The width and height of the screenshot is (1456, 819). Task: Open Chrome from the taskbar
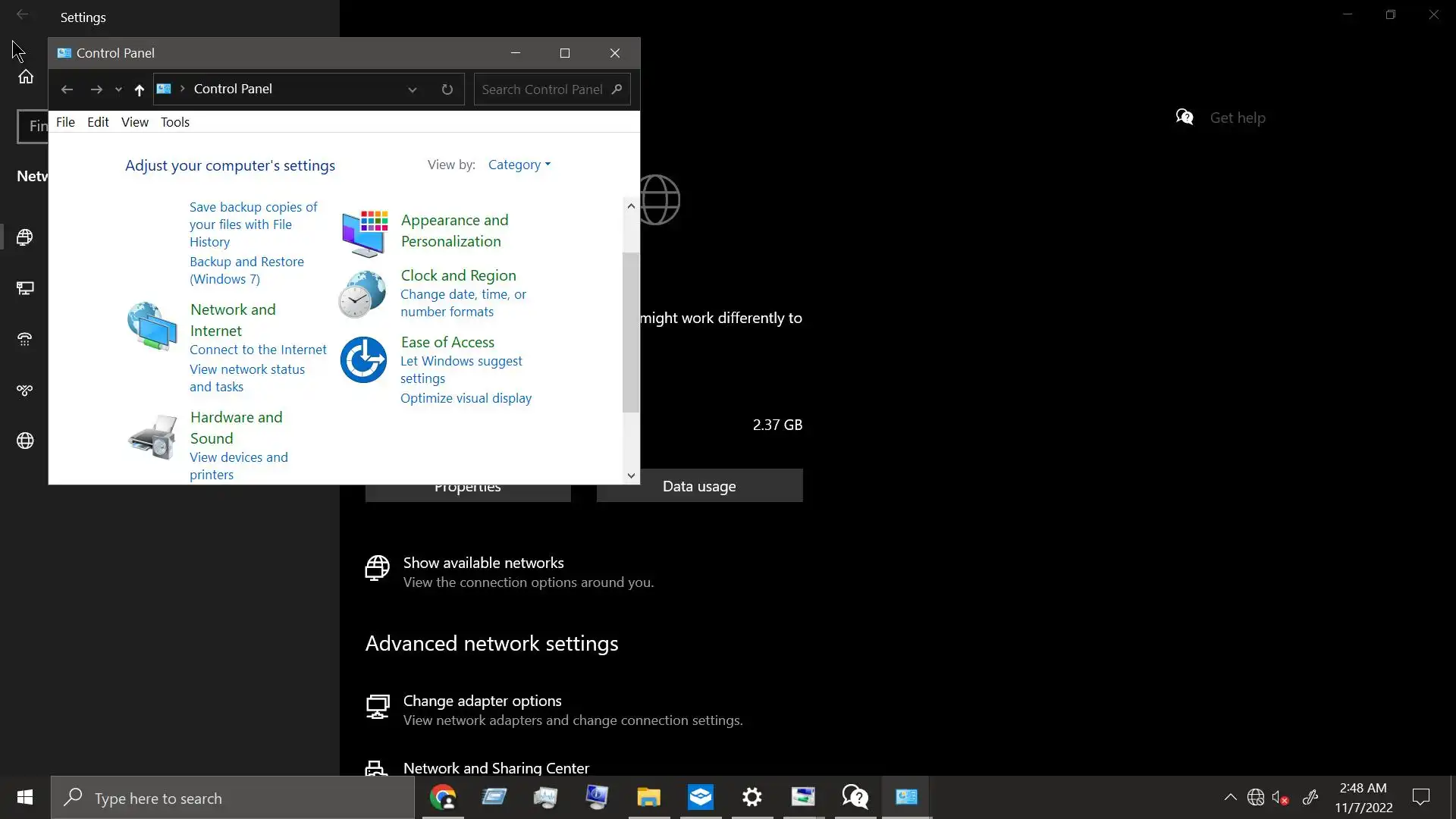[x=443, y=797]
